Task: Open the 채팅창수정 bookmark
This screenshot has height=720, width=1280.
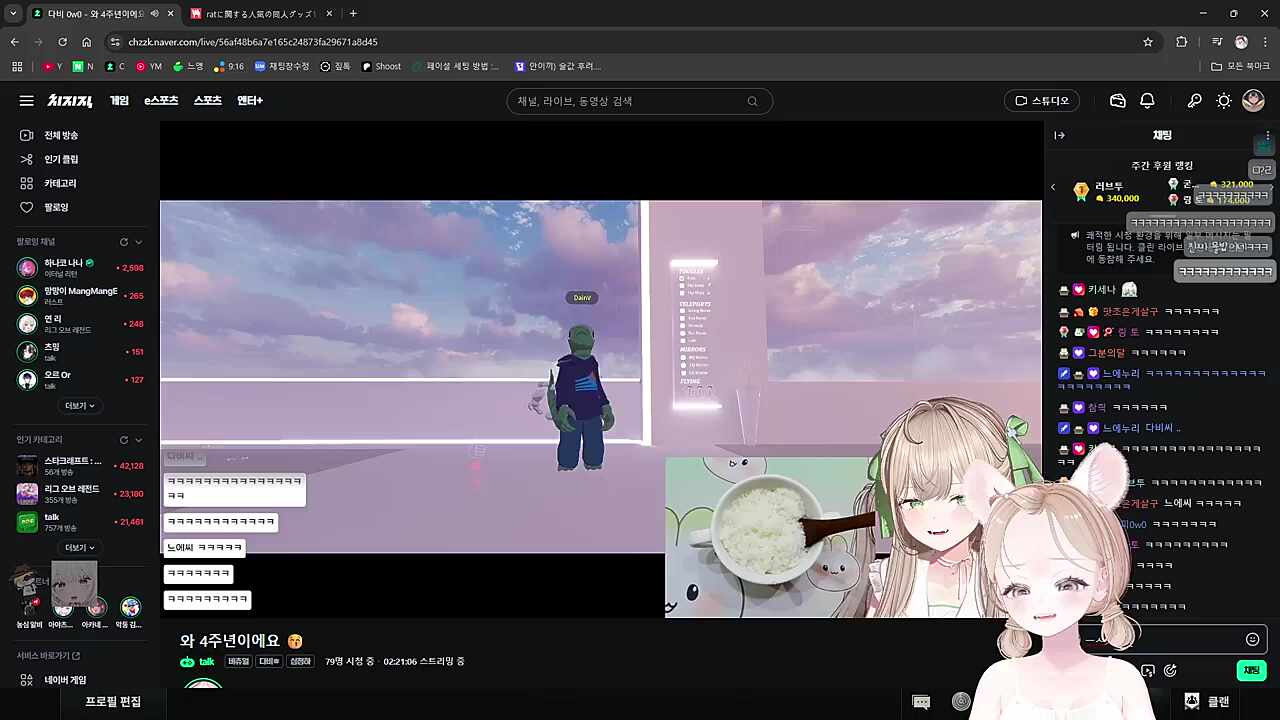Action: (x=282, y=66)
